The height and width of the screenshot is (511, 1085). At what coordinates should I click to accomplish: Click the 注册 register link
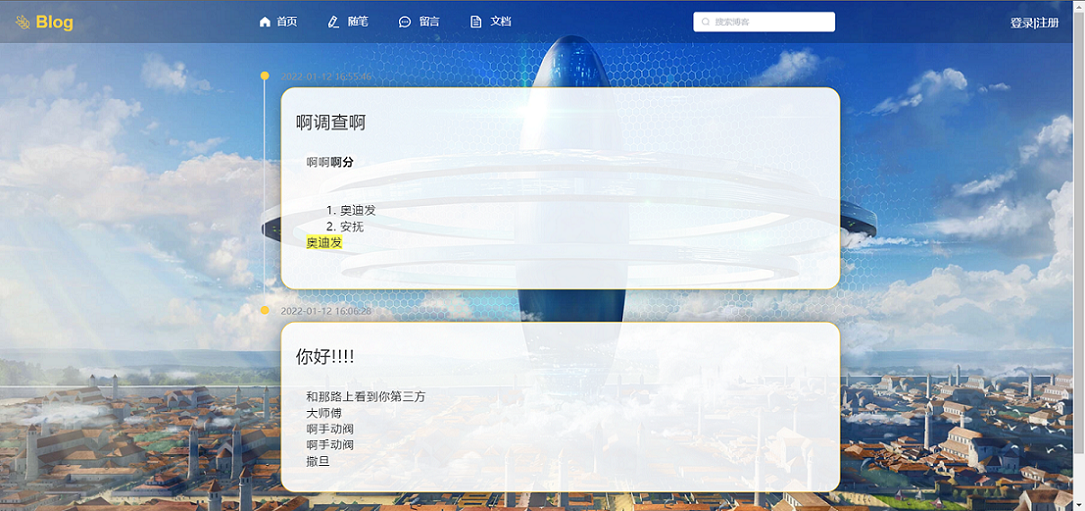tap(1047, 23)
